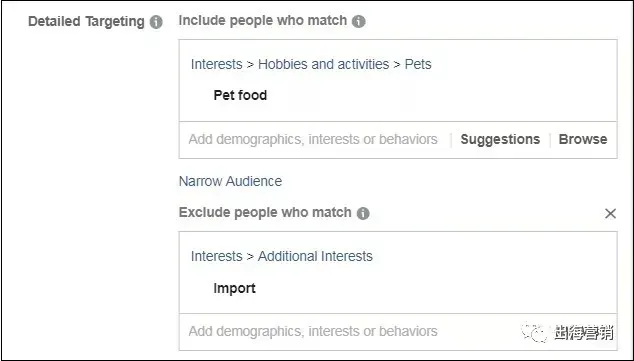The image size is (634, 361).
Task: Select the Pets breadcrumb category
Action: coord(418,64)
